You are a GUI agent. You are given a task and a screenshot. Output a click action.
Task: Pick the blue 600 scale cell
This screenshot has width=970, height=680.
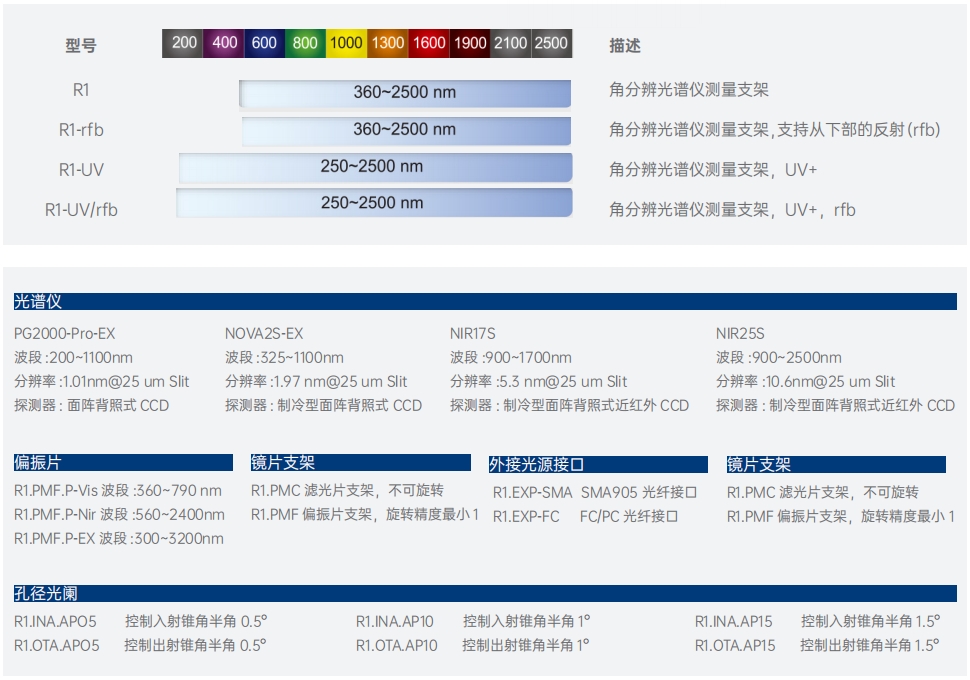pyautogui.click(x=264, y=43)
